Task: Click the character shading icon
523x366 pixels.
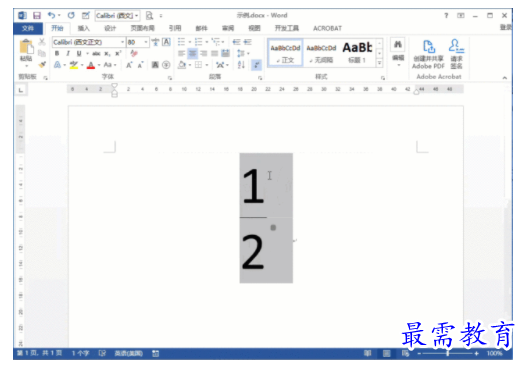Action: click(x=155, y=65)
